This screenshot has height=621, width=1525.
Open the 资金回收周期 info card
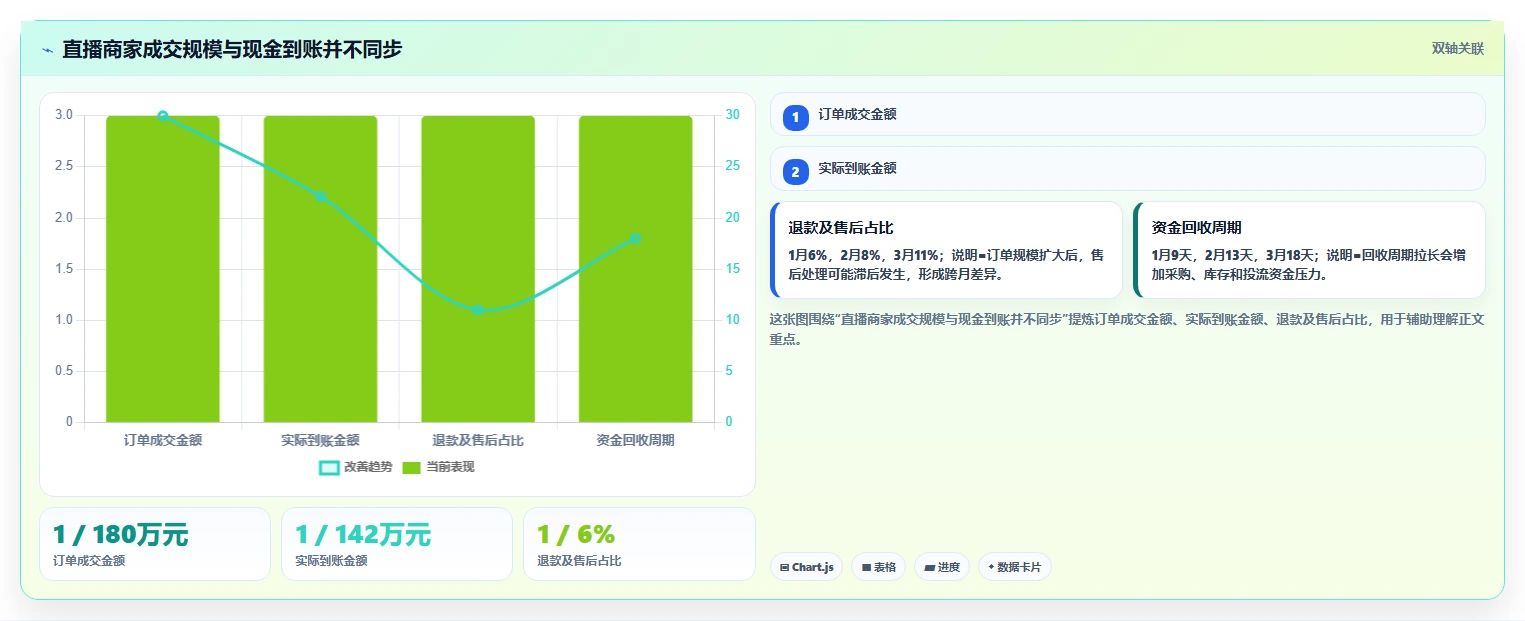tap(1309, 250)
